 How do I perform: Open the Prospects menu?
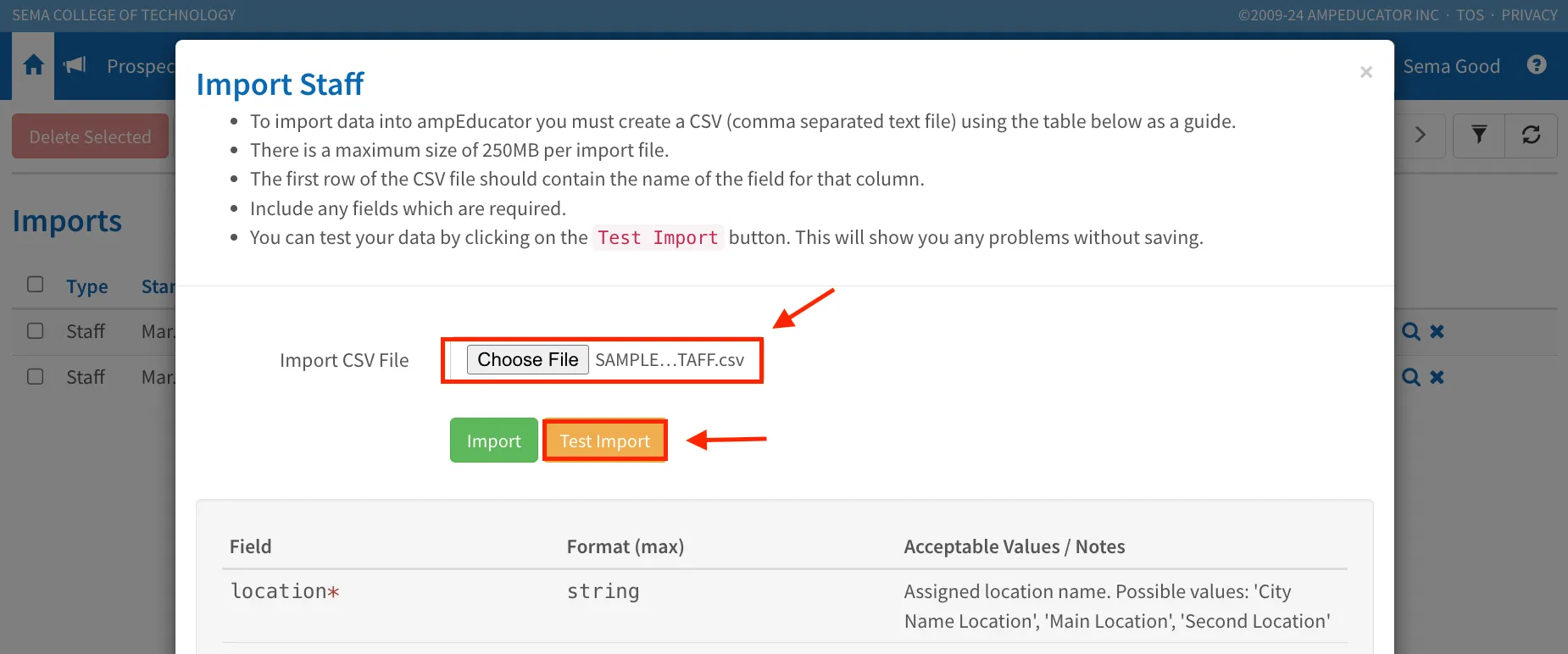click(x=141, y=66)
